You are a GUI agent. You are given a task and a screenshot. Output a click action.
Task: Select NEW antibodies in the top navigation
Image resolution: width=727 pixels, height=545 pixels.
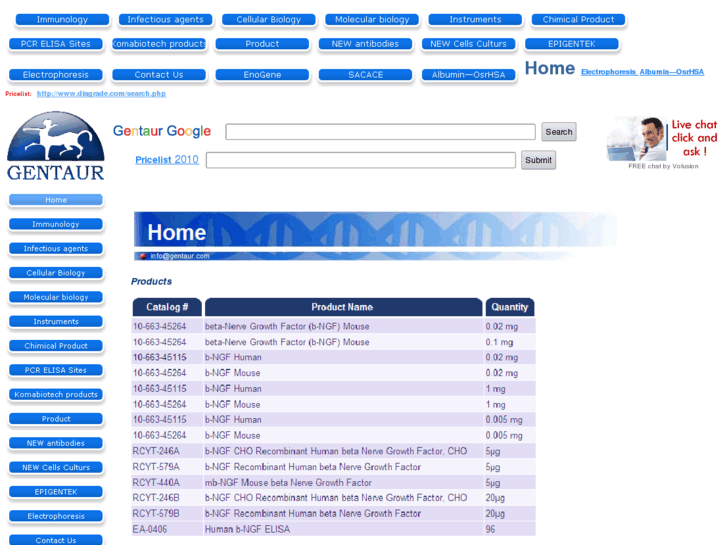(x=365, y=44)
